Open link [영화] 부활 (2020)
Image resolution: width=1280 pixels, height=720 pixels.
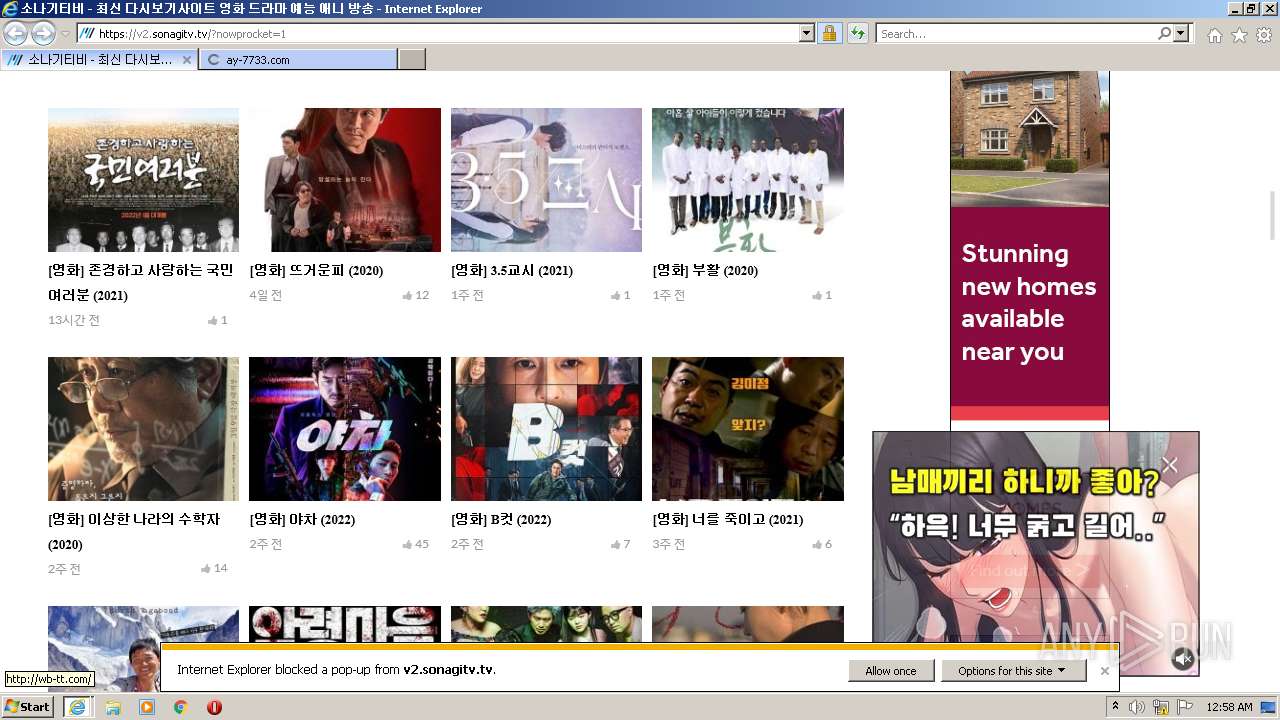(x=705, y=270)
